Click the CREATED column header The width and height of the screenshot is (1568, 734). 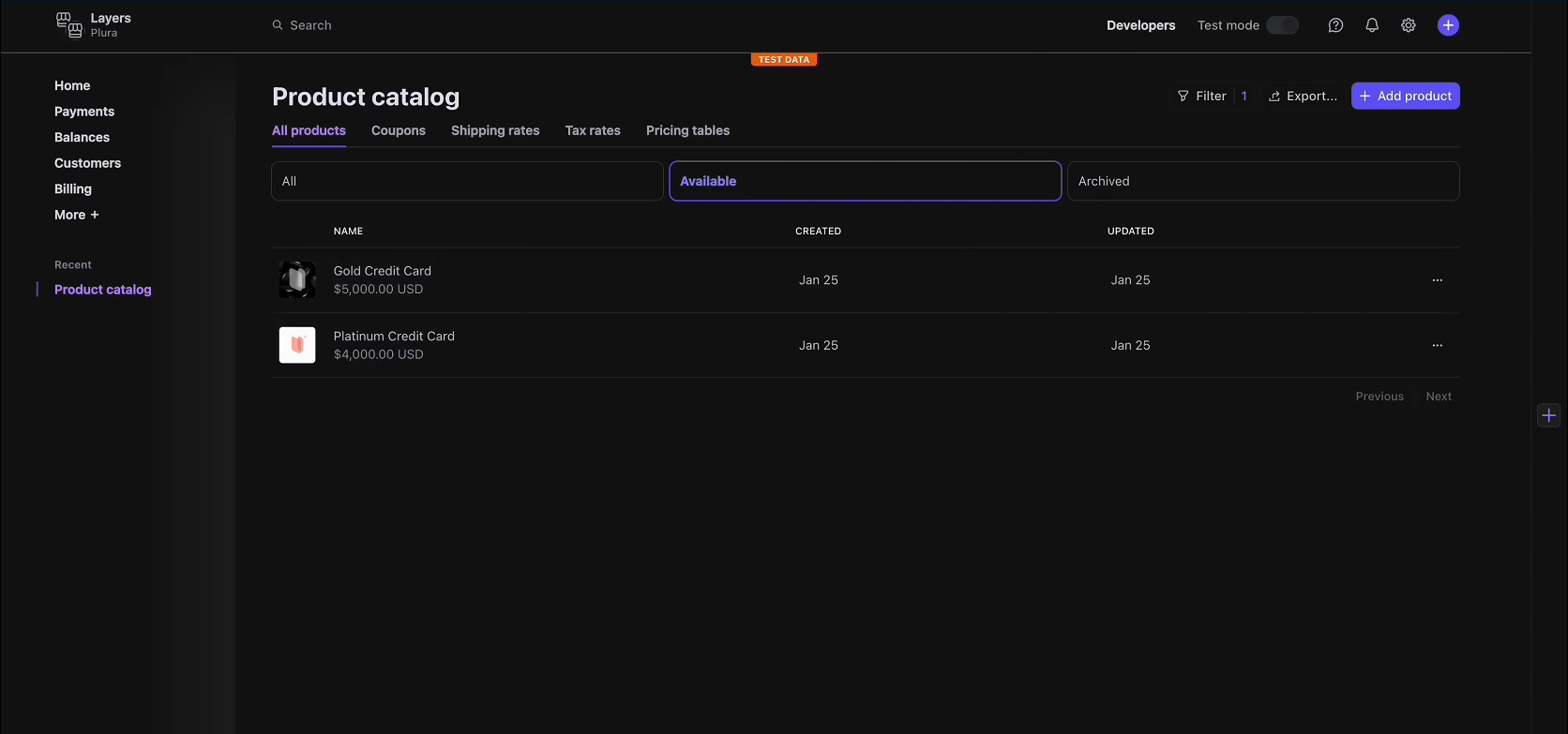pos(818,231)
